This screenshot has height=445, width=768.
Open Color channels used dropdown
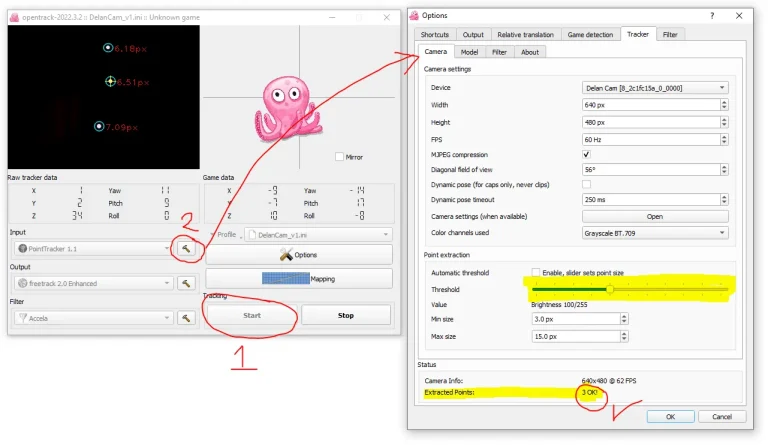pos(655,233)
